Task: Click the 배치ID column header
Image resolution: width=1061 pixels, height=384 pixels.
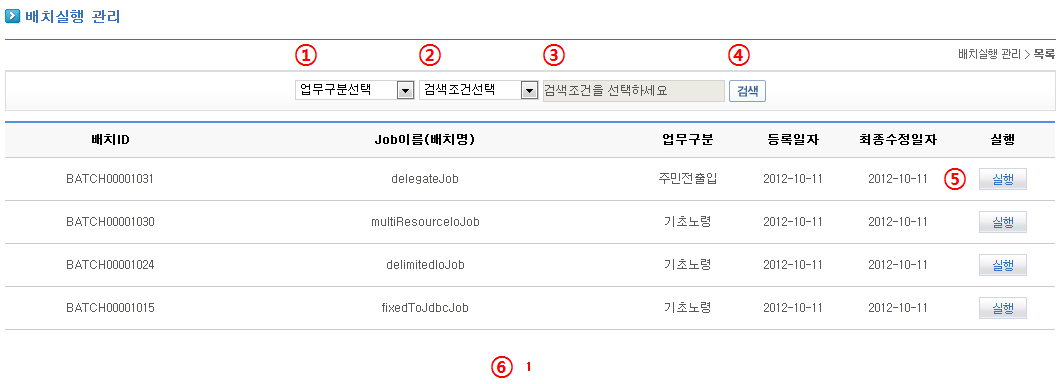Action: point(110,140)
